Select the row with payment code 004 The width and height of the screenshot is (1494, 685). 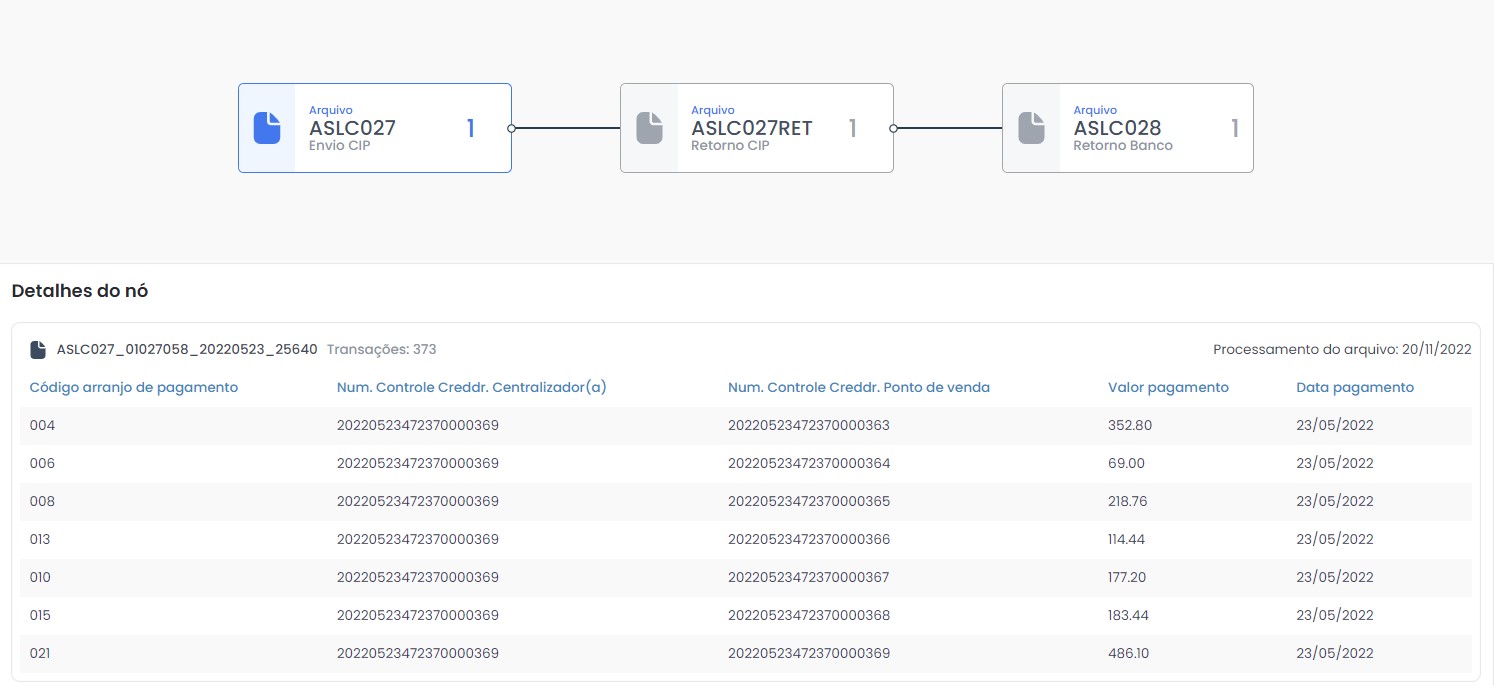[745, 425]
